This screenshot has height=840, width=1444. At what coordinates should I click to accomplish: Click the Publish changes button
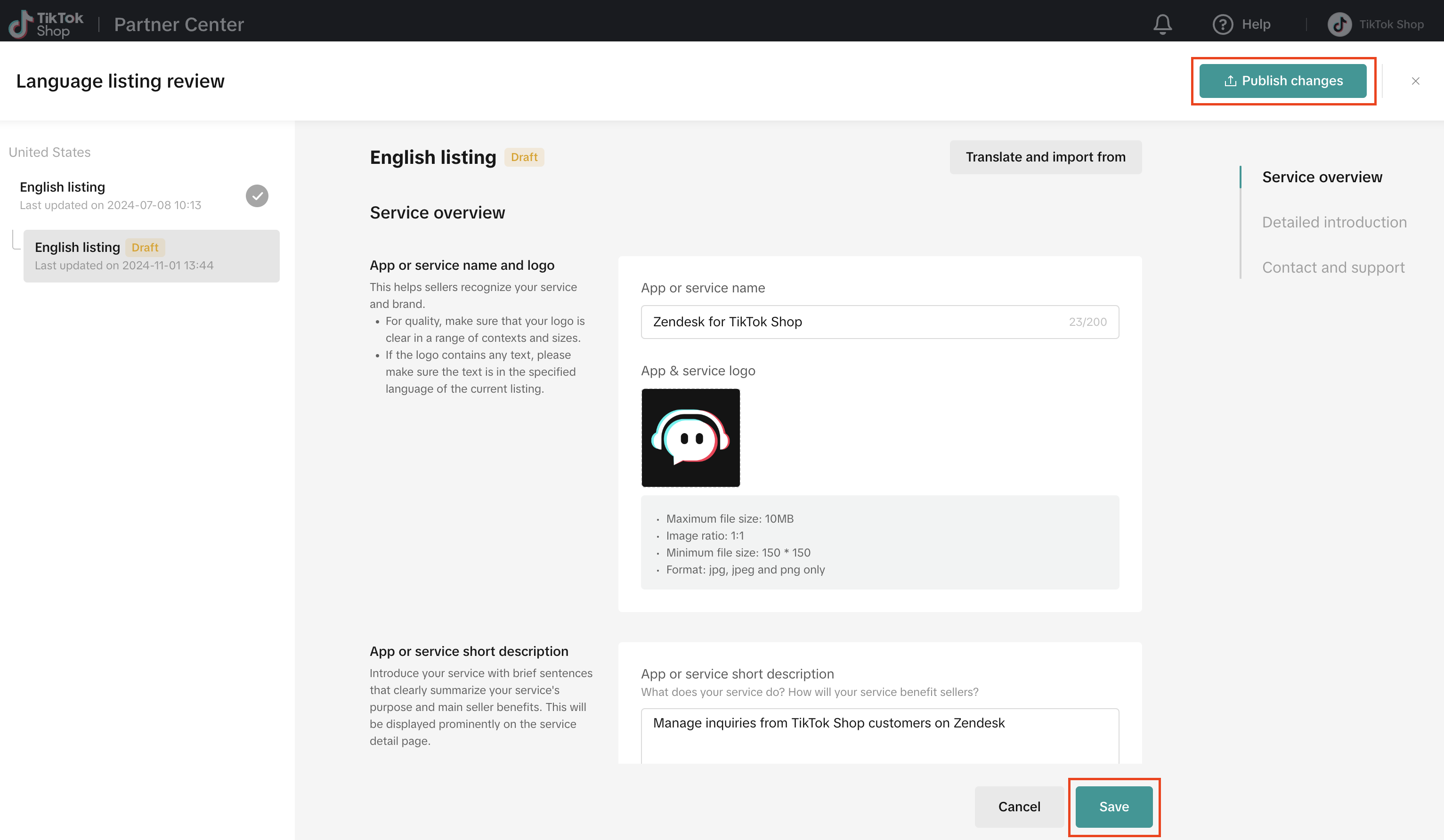[x=1282, y=81]
